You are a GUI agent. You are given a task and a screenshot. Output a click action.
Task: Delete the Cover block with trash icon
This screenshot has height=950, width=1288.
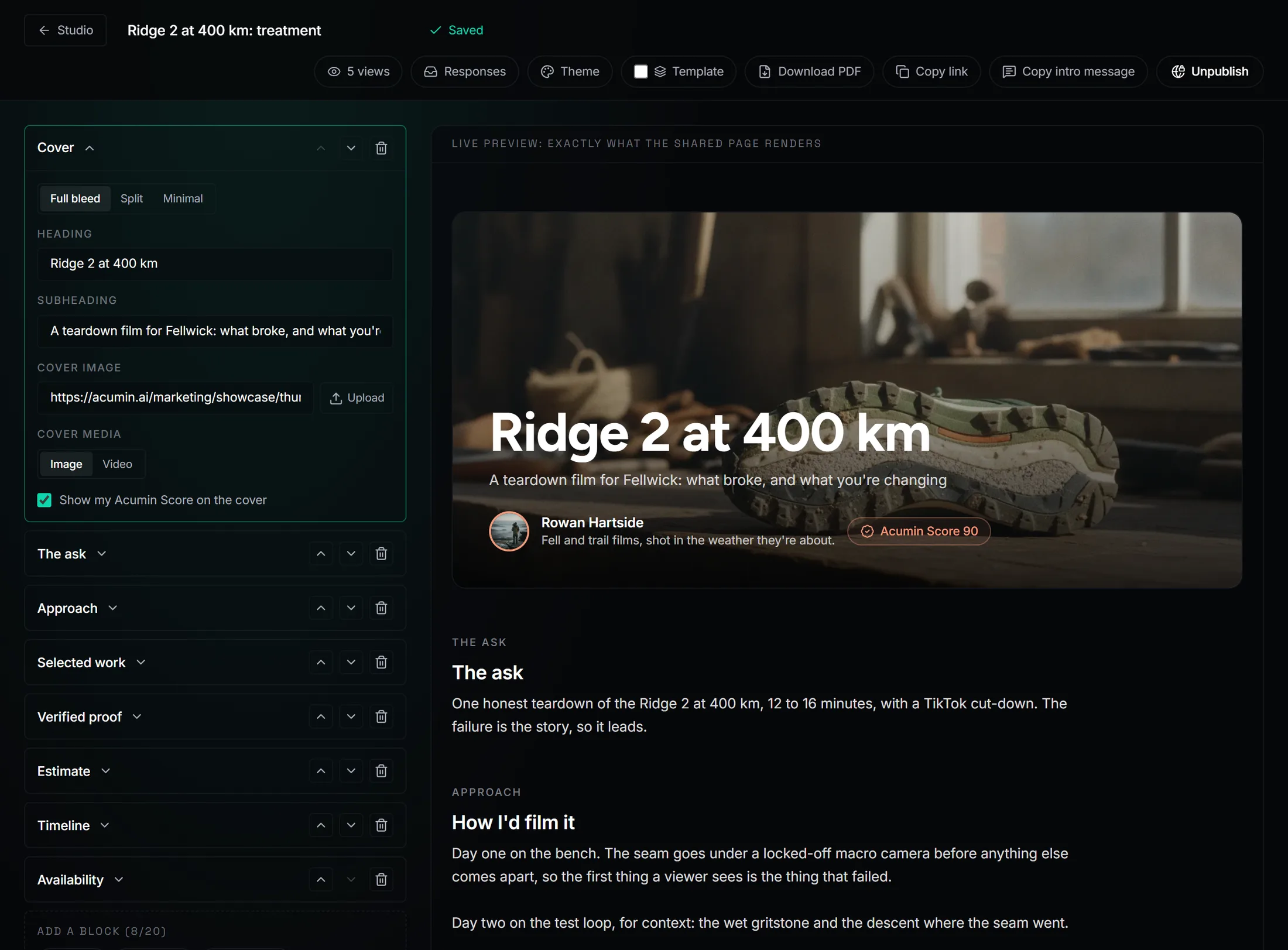[x=381, y=148]
